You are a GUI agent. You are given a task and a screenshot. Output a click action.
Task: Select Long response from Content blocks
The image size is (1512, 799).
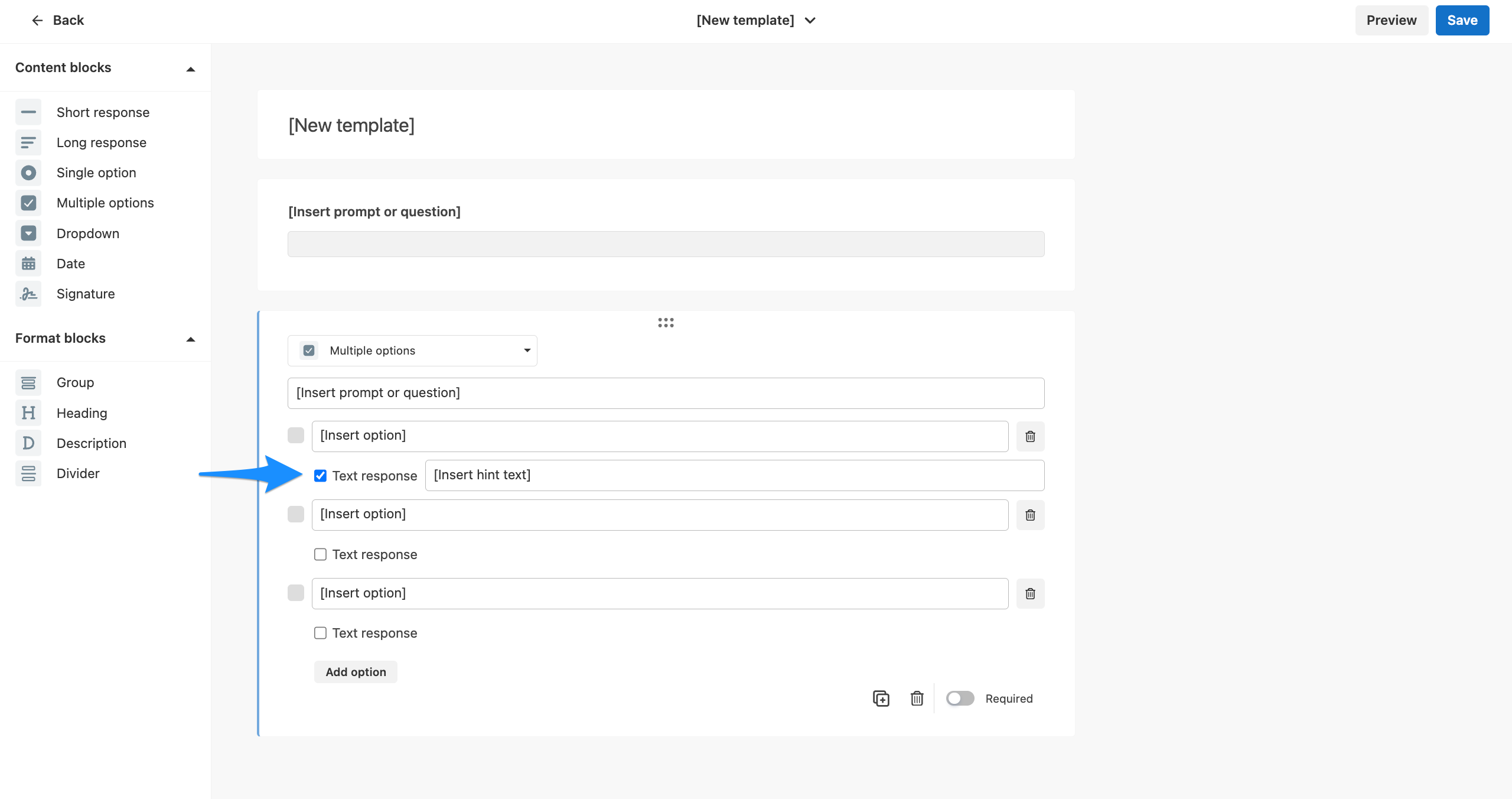(x=102, y=142)
